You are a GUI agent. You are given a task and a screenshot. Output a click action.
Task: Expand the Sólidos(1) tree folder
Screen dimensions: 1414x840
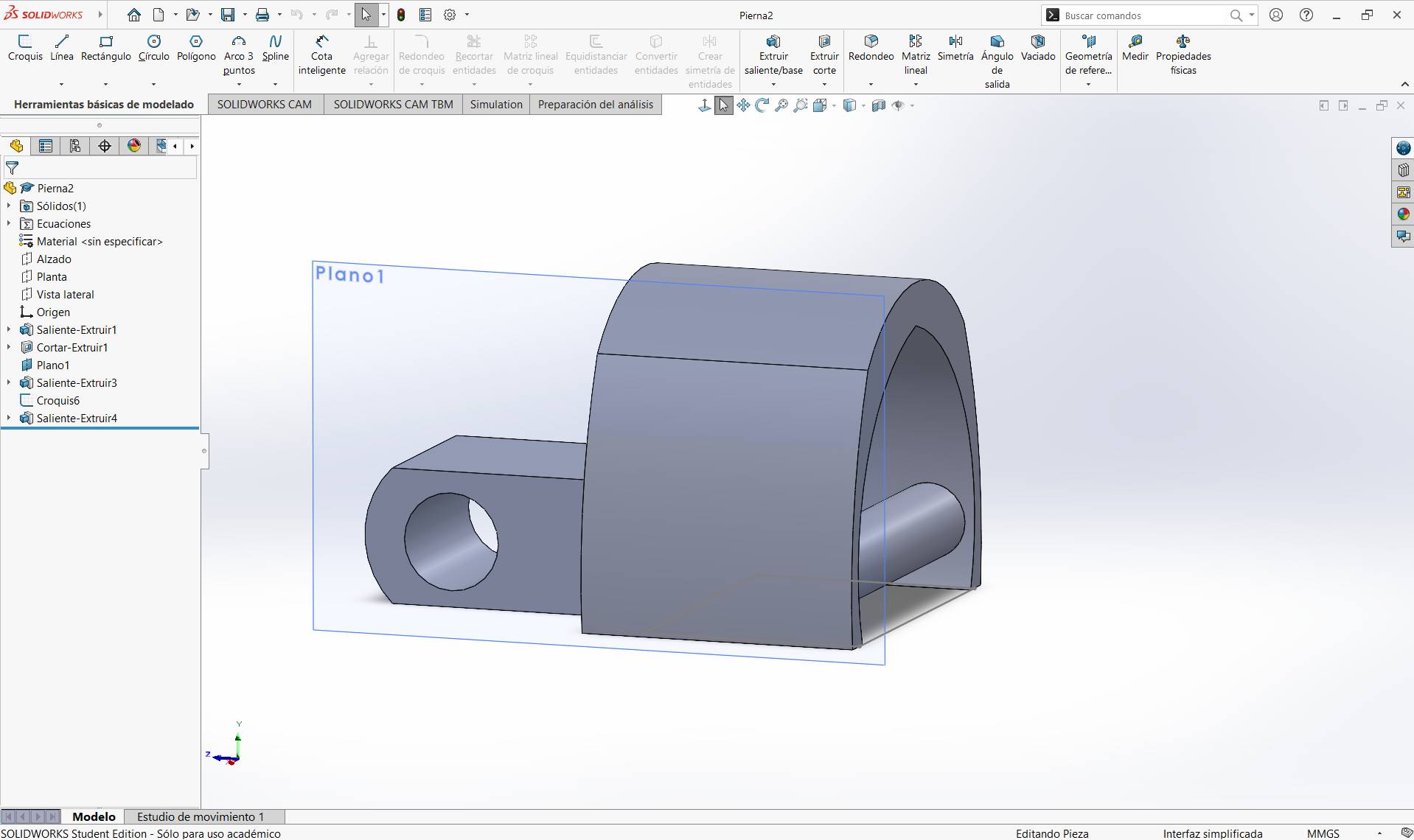[x=9, y=206]
